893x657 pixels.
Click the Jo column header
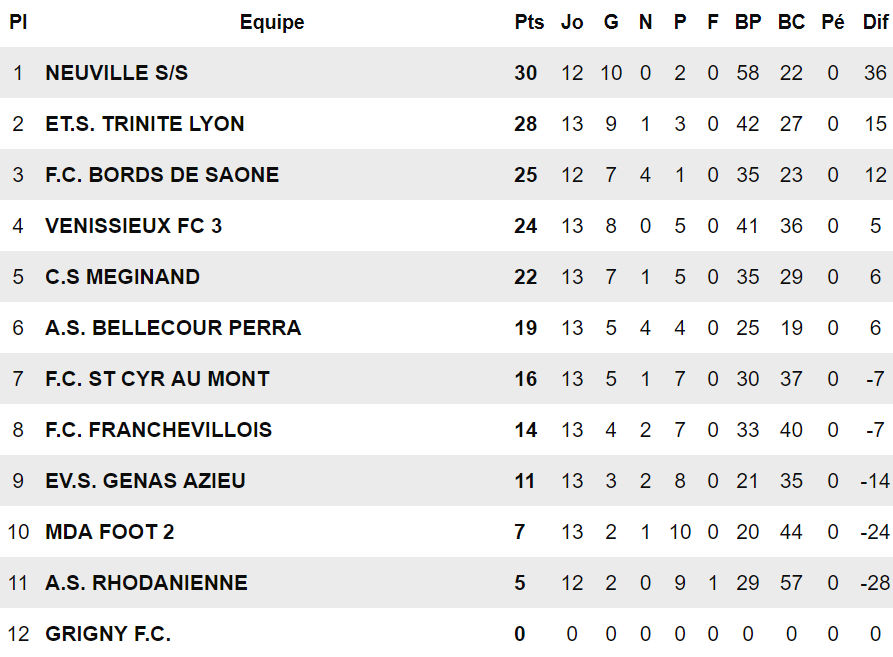pyautogui.click(x=572, y=22)
